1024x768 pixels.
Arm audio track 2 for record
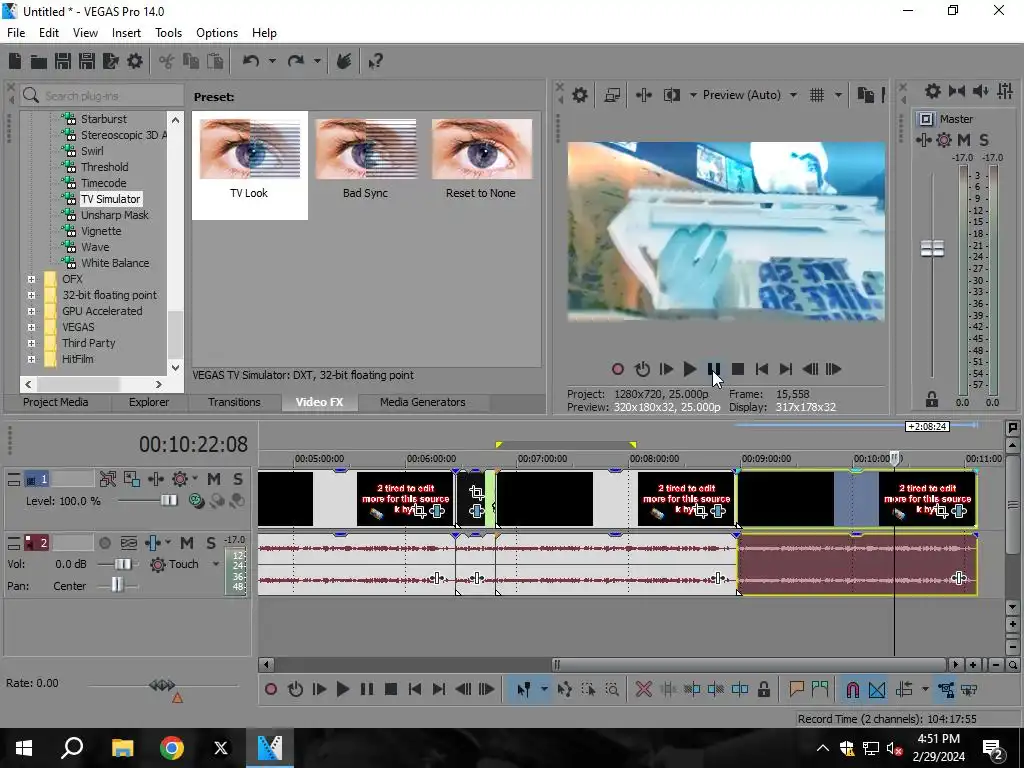tap(104, 543)
